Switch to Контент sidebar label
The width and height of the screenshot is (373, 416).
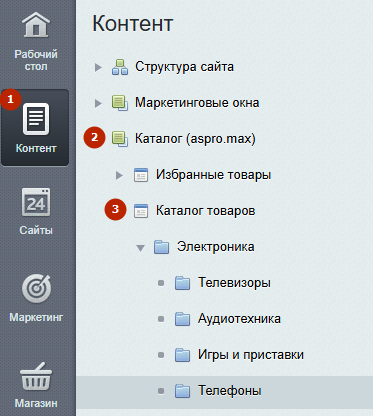pyautogui.click(x=36, y=148)
